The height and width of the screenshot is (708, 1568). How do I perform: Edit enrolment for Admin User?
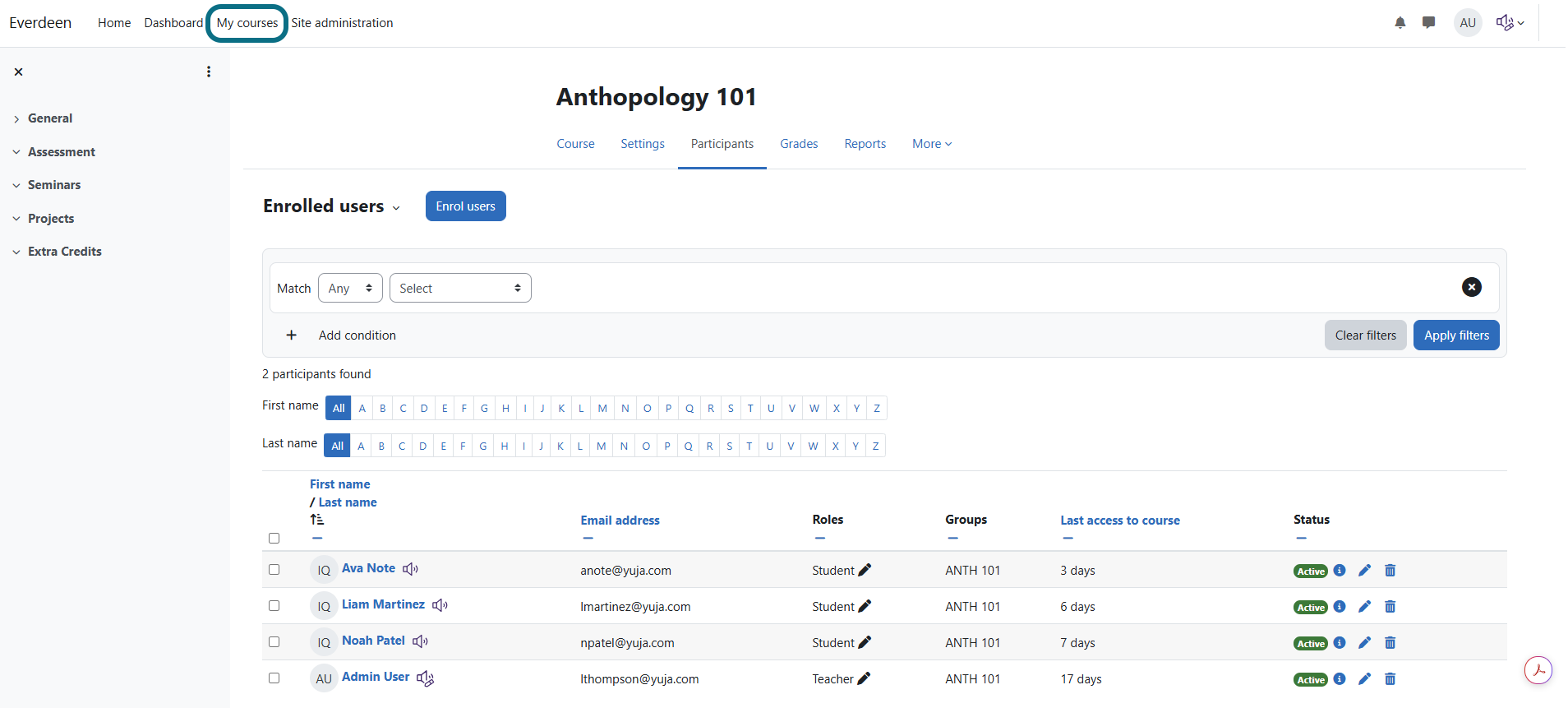pos(1365,678)
